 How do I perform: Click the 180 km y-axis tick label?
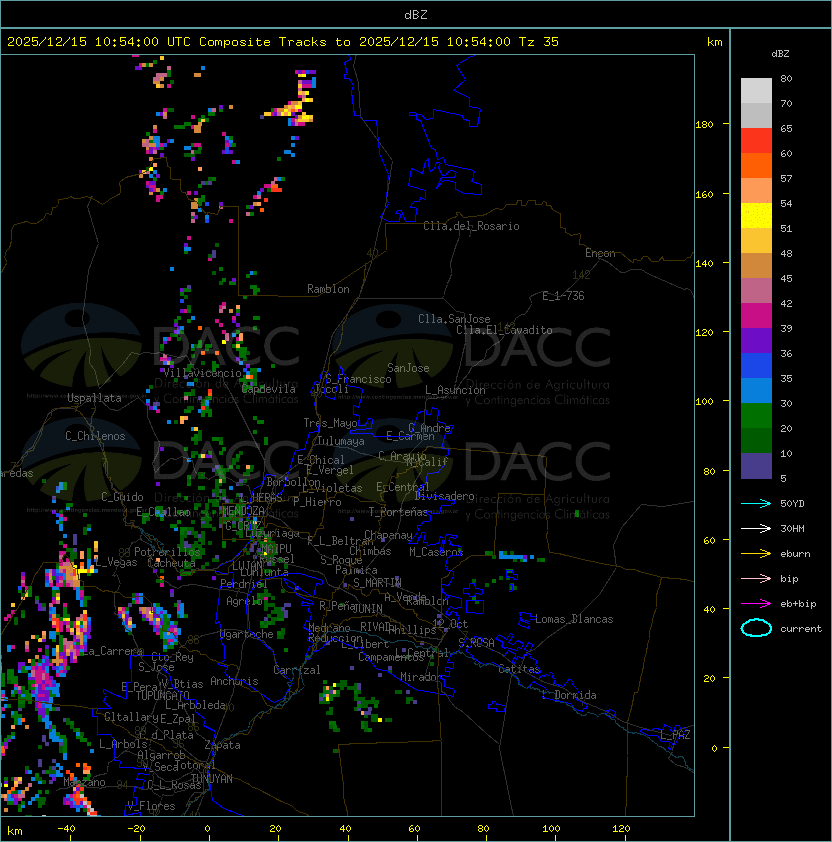(704, 125)
